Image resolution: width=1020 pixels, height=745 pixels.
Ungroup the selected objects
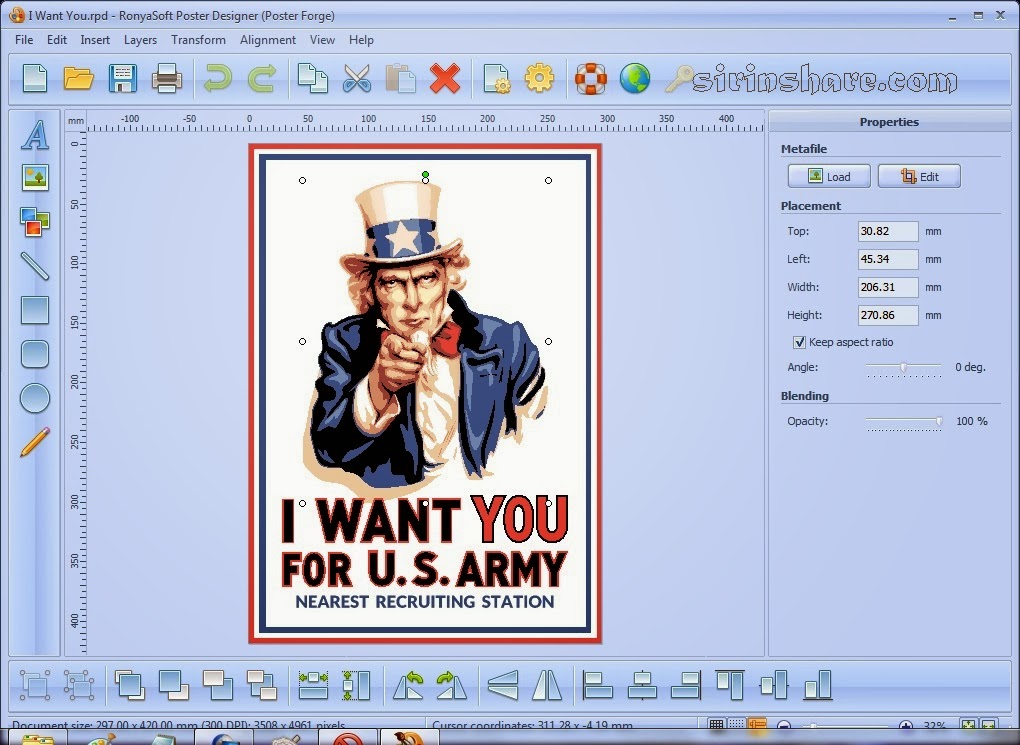pos(79,685)
